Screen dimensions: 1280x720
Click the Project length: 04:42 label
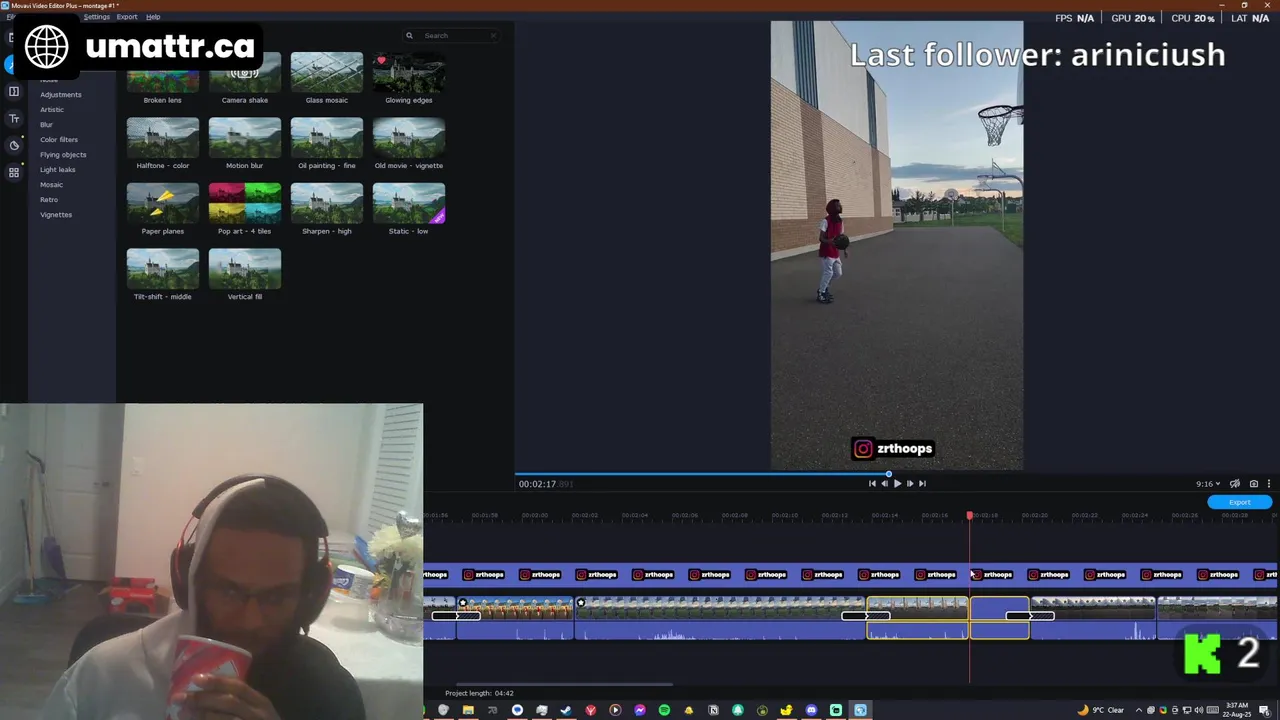pyautogui.click(x=480, y=693)
